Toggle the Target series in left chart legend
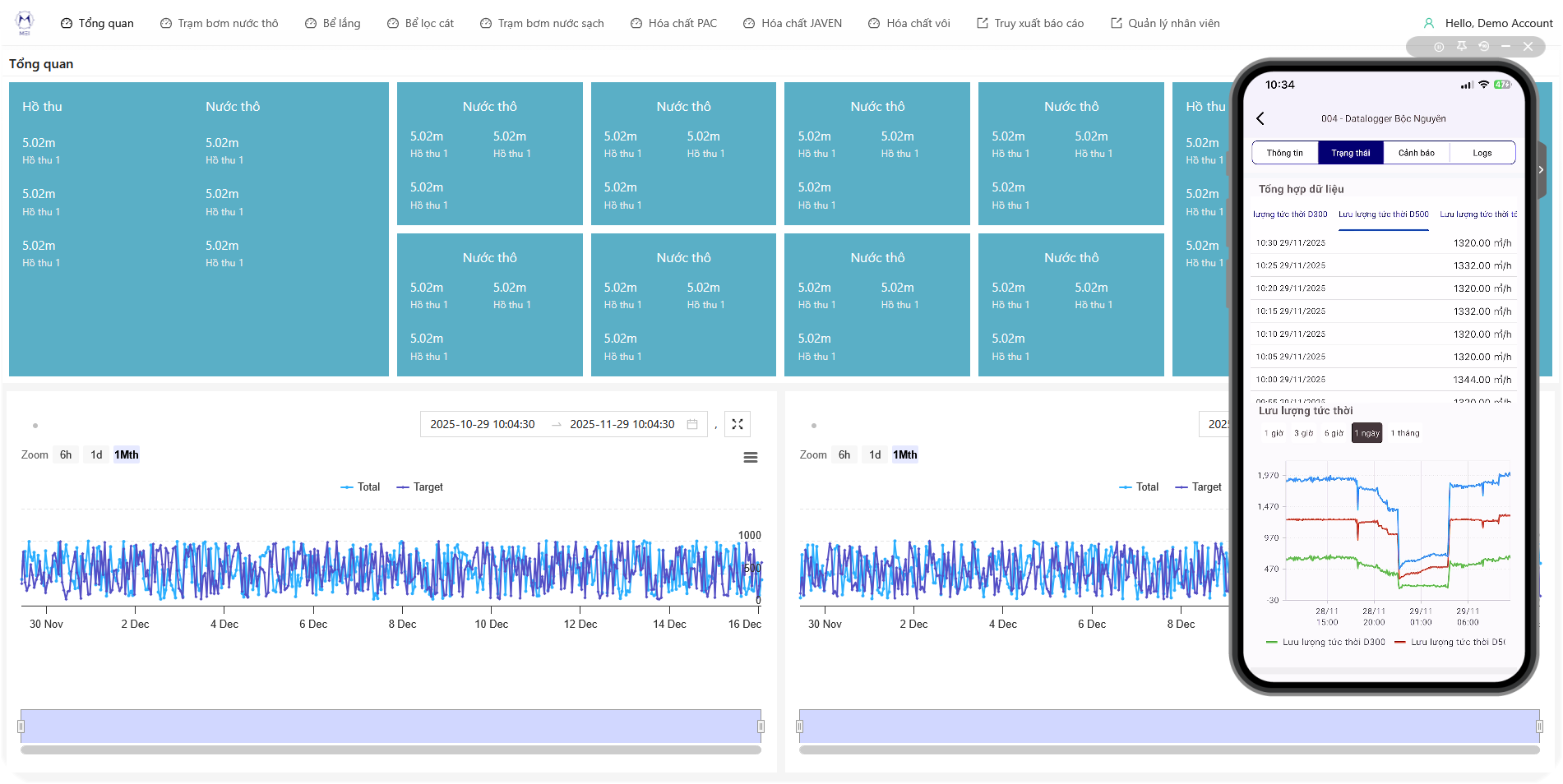 (x=419, y=487)
